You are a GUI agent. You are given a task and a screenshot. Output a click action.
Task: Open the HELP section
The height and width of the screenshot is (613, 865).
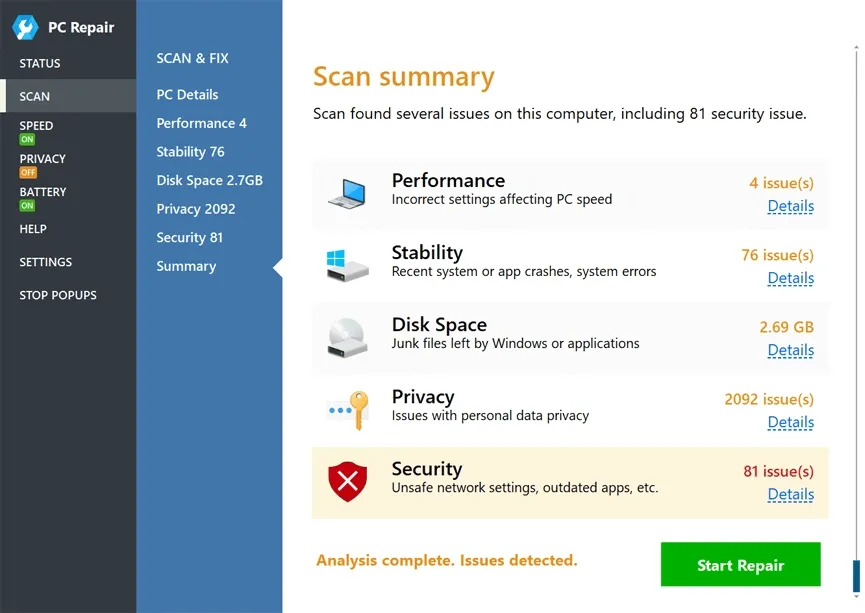[33, 228]
